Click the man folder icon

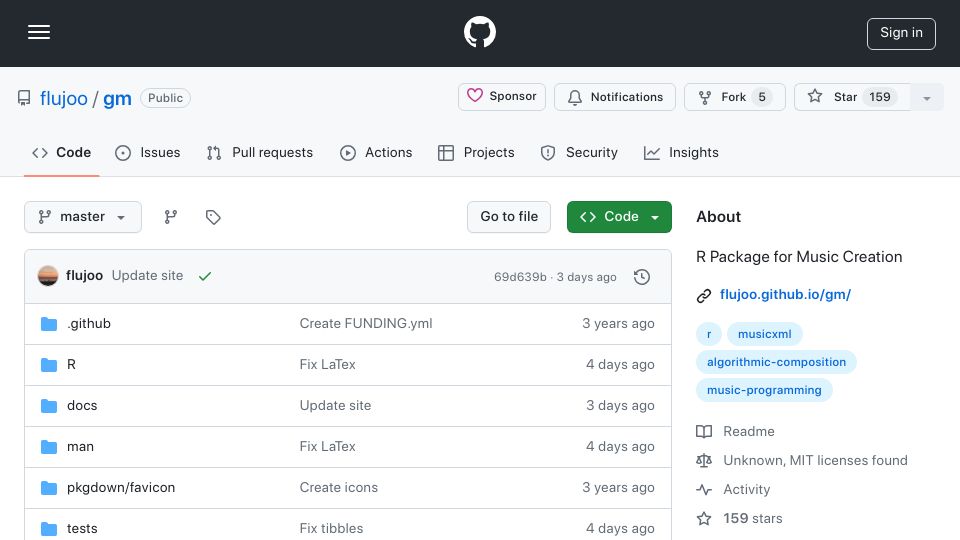(49, 447)
